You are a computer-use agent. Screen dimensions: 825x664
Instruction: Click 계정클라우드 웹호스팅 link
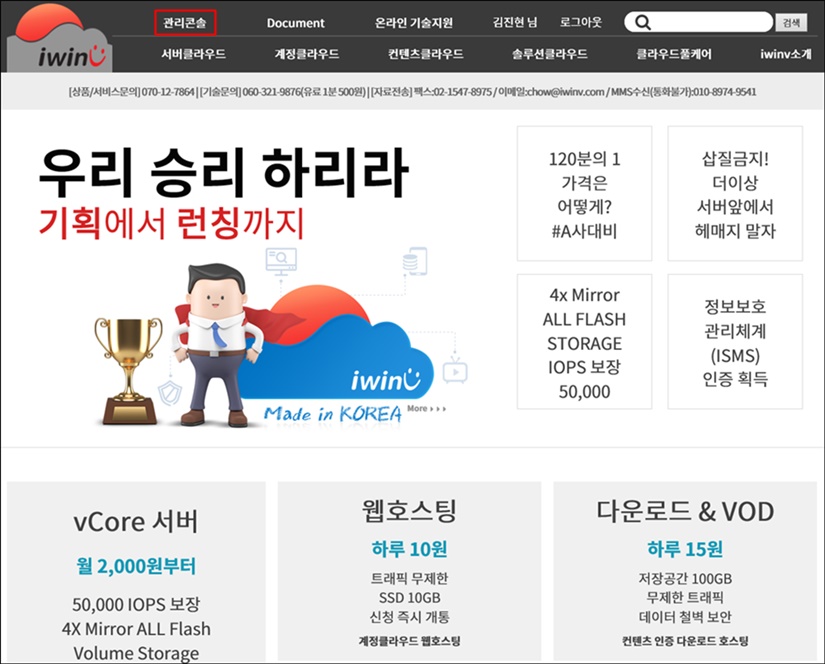click(x=409, y=641)
